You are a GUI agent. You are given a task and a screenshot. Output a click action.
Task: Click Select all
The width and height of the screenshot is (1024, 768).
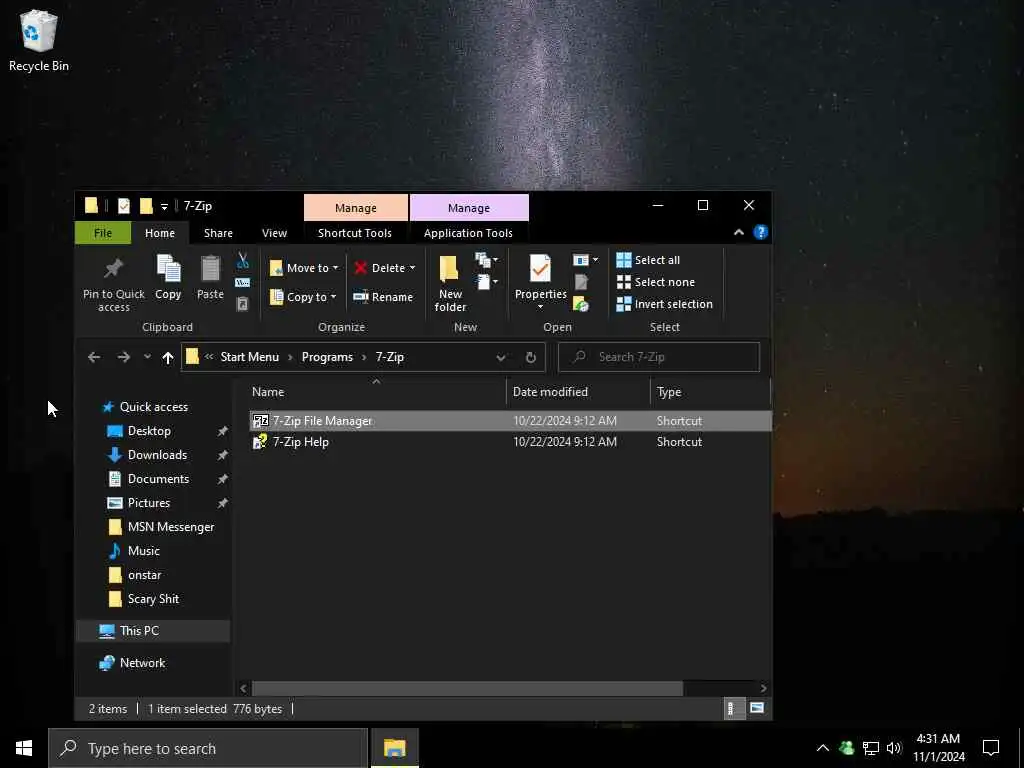pos(648,260)
